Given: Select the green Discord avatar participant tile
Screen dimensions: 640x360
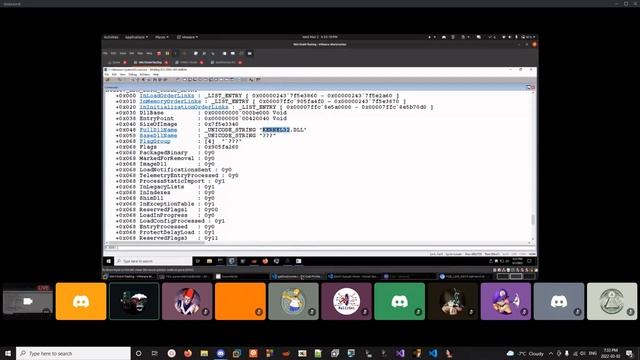Looking at the screenshot, I should pos(399,301).
